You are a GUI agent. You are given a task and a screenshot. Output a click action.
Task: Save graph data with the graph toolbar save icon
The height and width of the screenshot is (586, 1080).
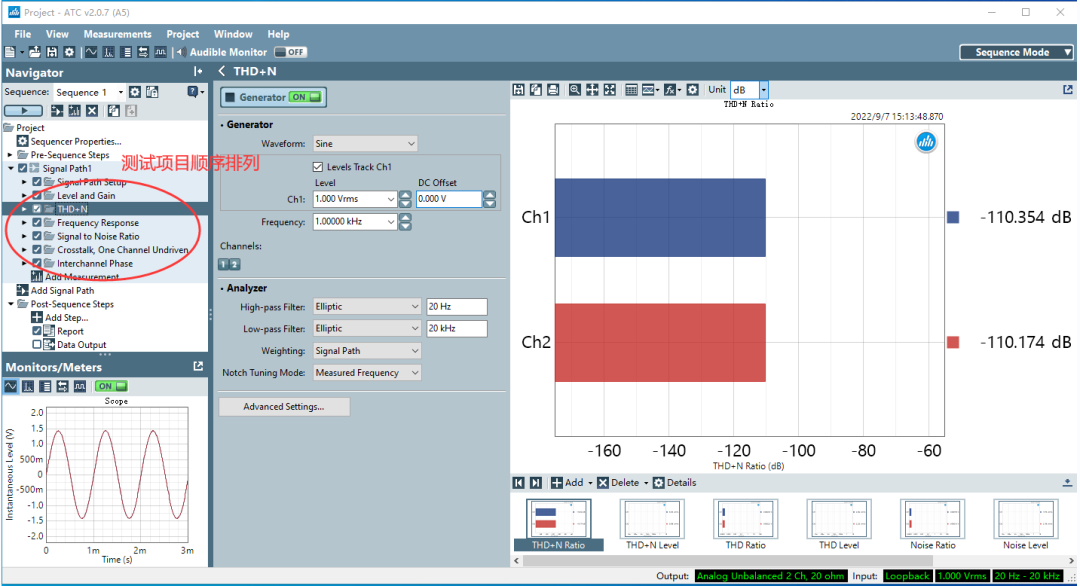point(519,90)
